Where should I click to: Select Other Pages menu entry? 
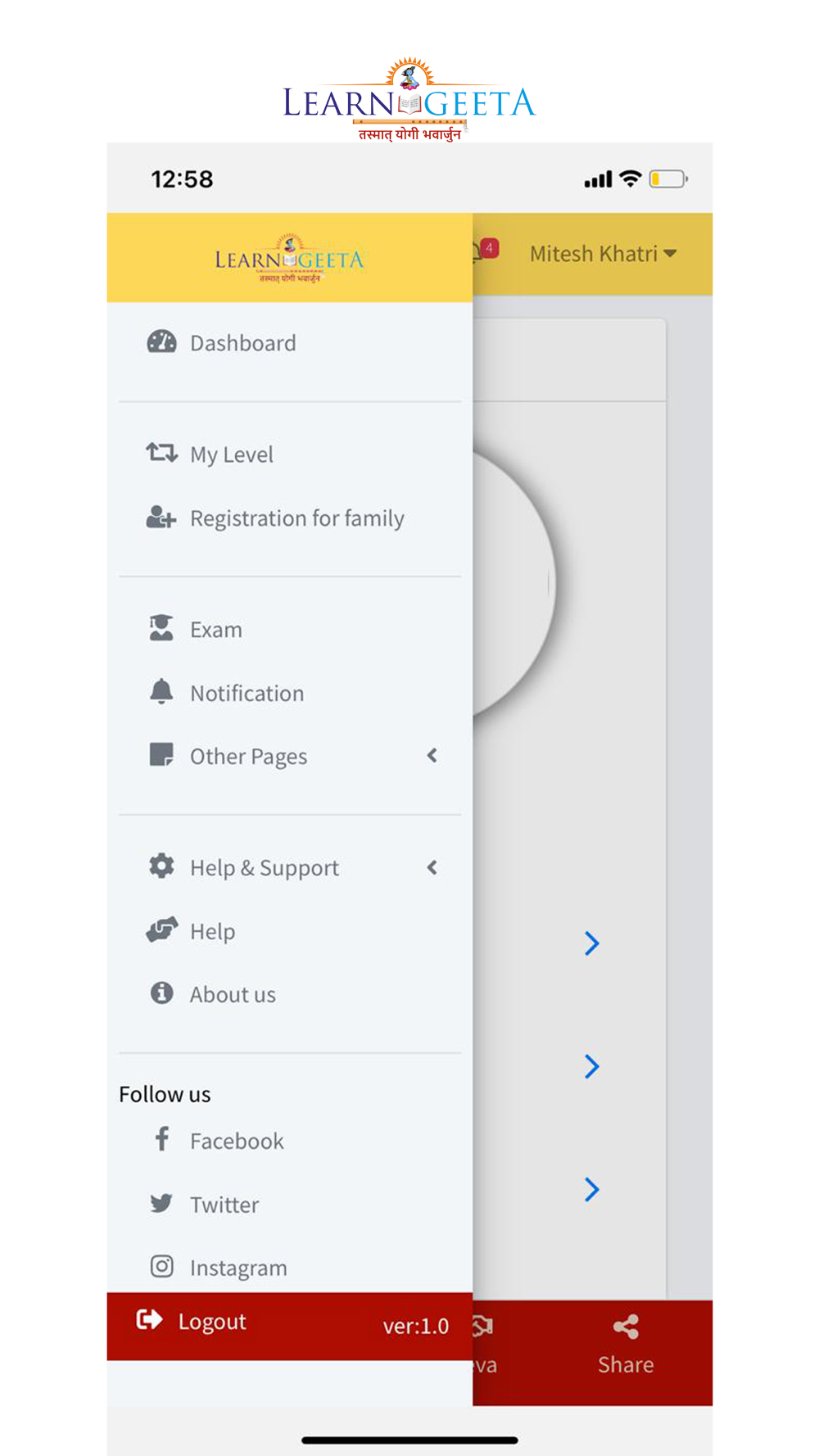click(x=248, y=757)
